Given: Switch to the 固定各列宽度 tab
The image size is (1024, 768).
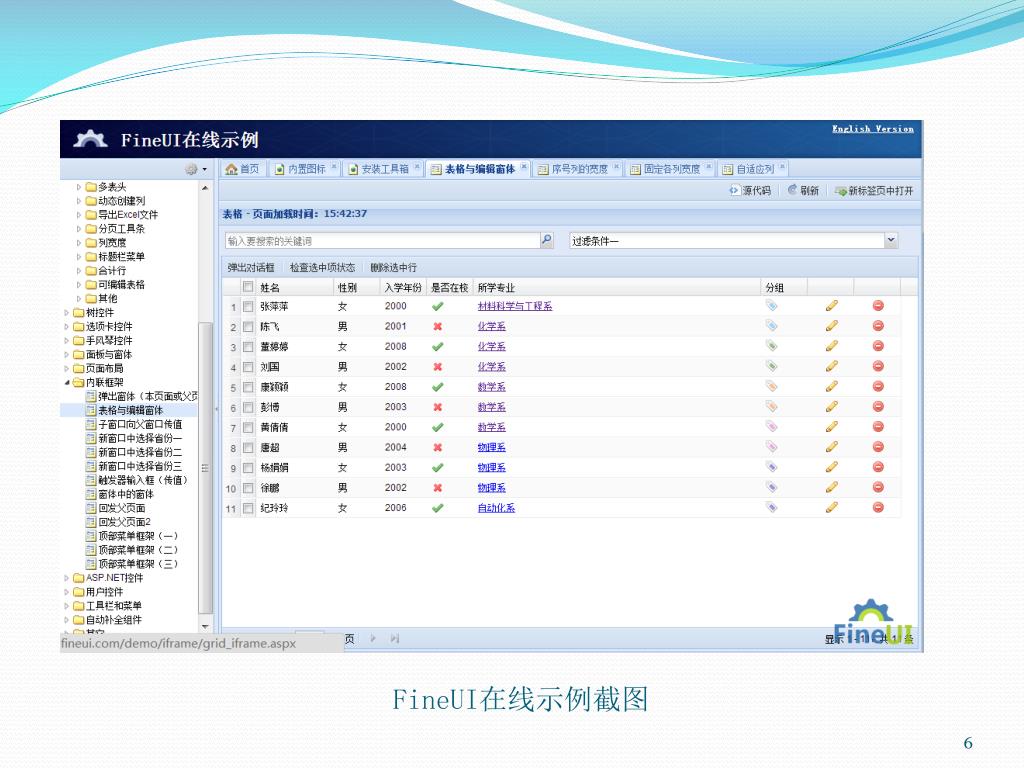Looking at the screenshot, I should point(671,169).
